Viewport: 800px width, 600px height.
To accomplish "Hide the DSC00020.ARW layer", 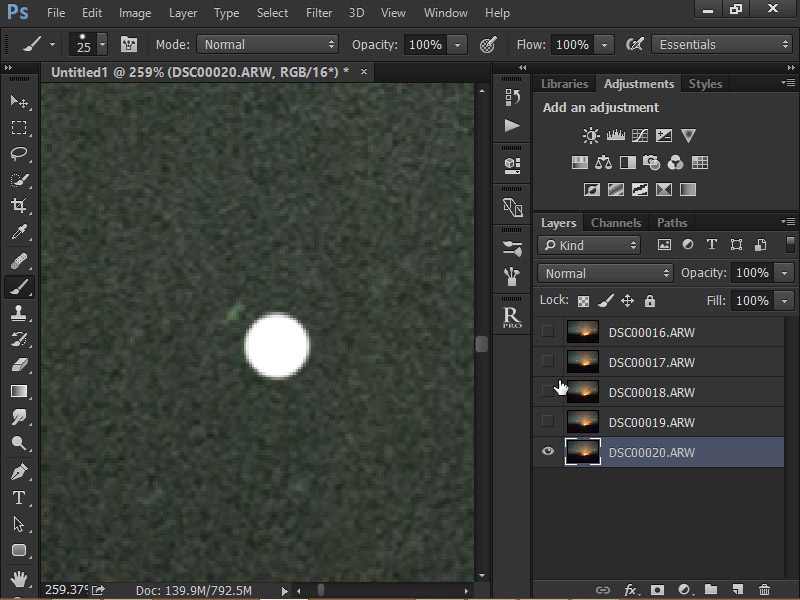I will (x=547, y=452).
